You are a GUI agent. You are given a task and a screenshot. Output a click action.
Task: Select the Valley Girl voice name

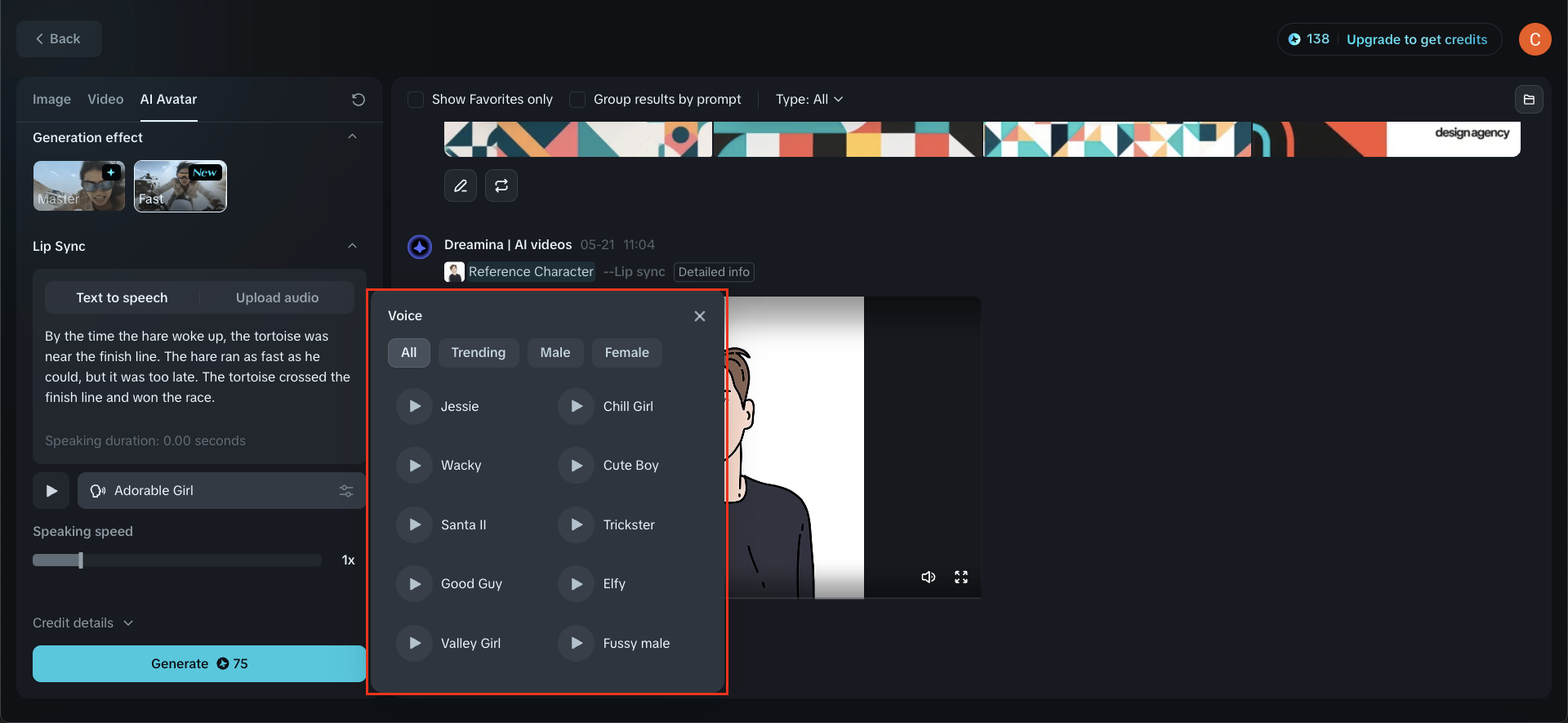click(470, 644)
